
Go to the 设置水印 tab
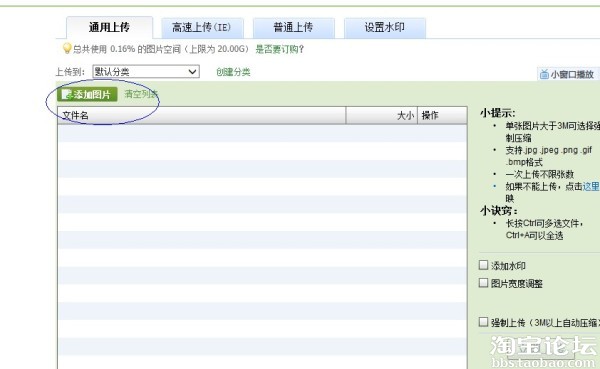point(385,28)
